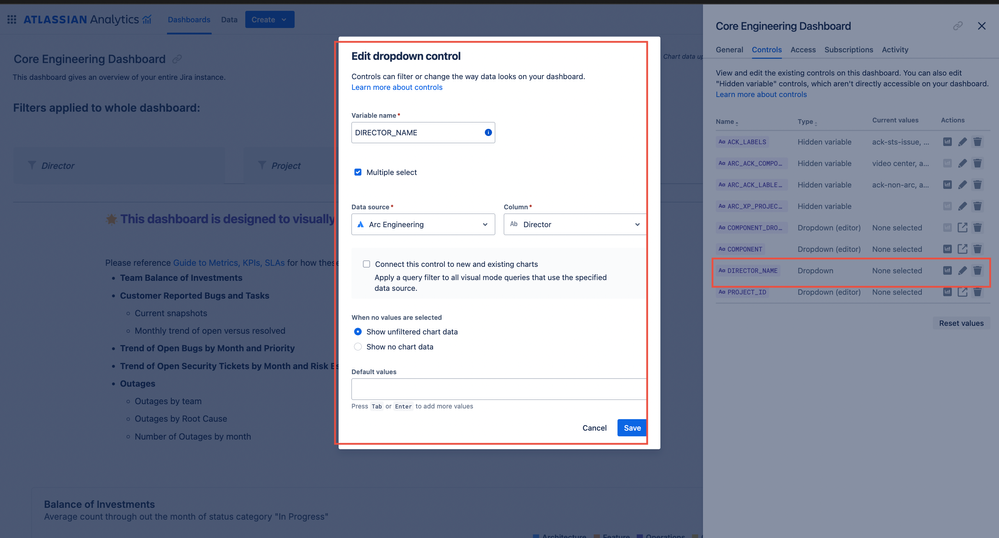999x538 pixels.
Task: Delete the ARC_XP_PROJEC control
Action: tap(977, 206)
